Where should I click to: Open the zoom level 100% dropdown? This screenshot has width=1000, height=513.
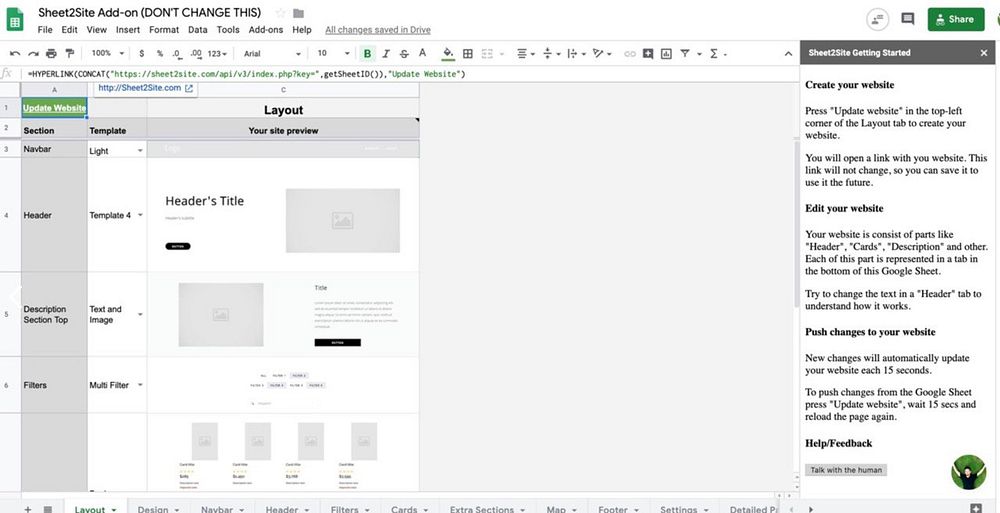(x=108, y=54)
